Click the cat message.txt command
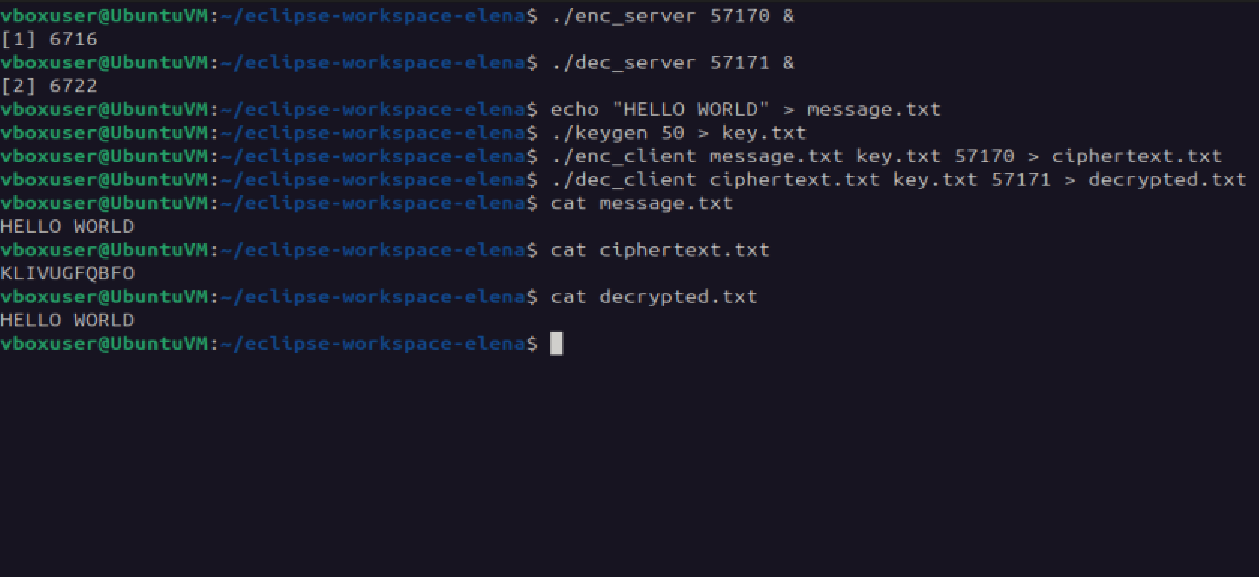 coord(641,203)
